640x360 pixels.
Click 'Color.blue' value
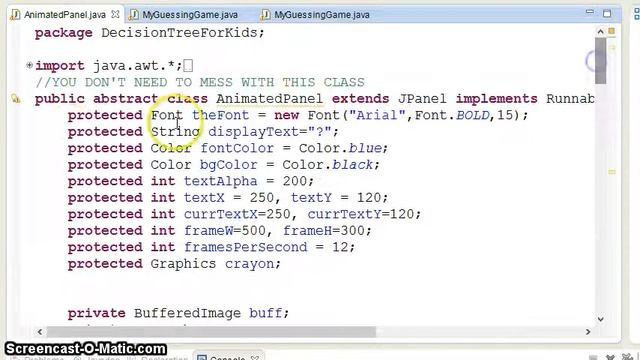(x=340, y=148)
